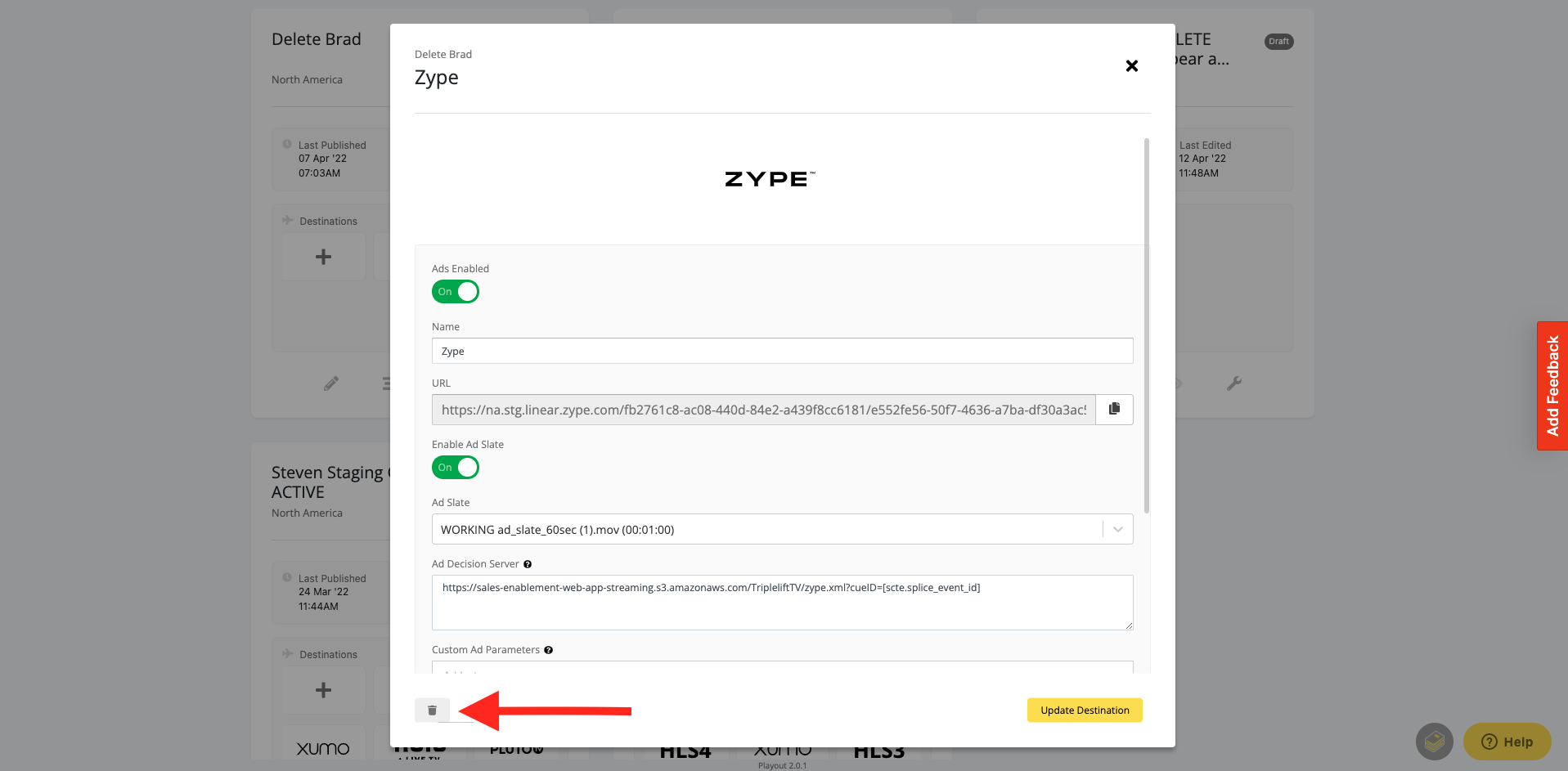
Task: Click chevron arrow of Ad Slate selector
Action: [1117, 530]
